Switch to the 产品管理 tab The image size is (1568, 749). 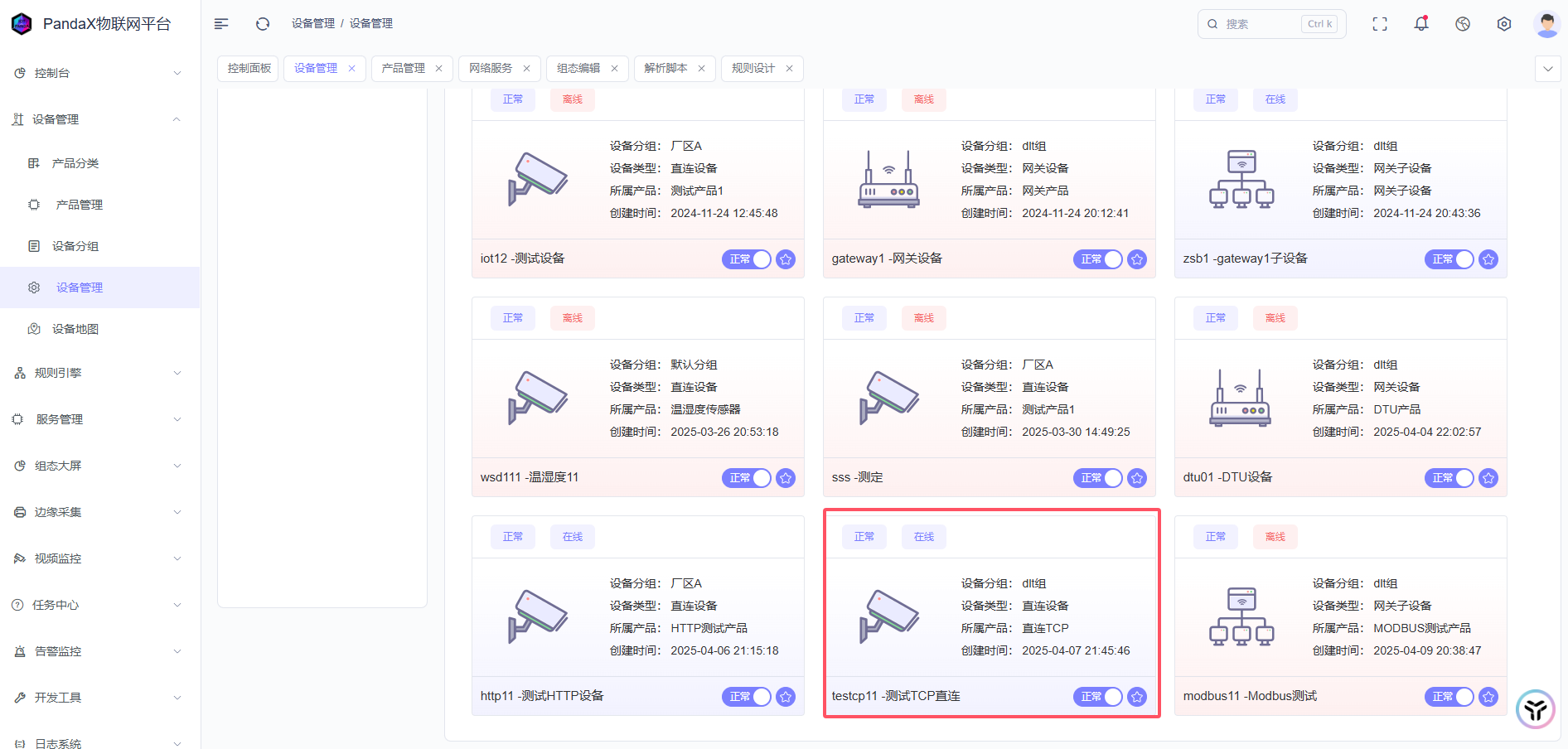[404, 69]
